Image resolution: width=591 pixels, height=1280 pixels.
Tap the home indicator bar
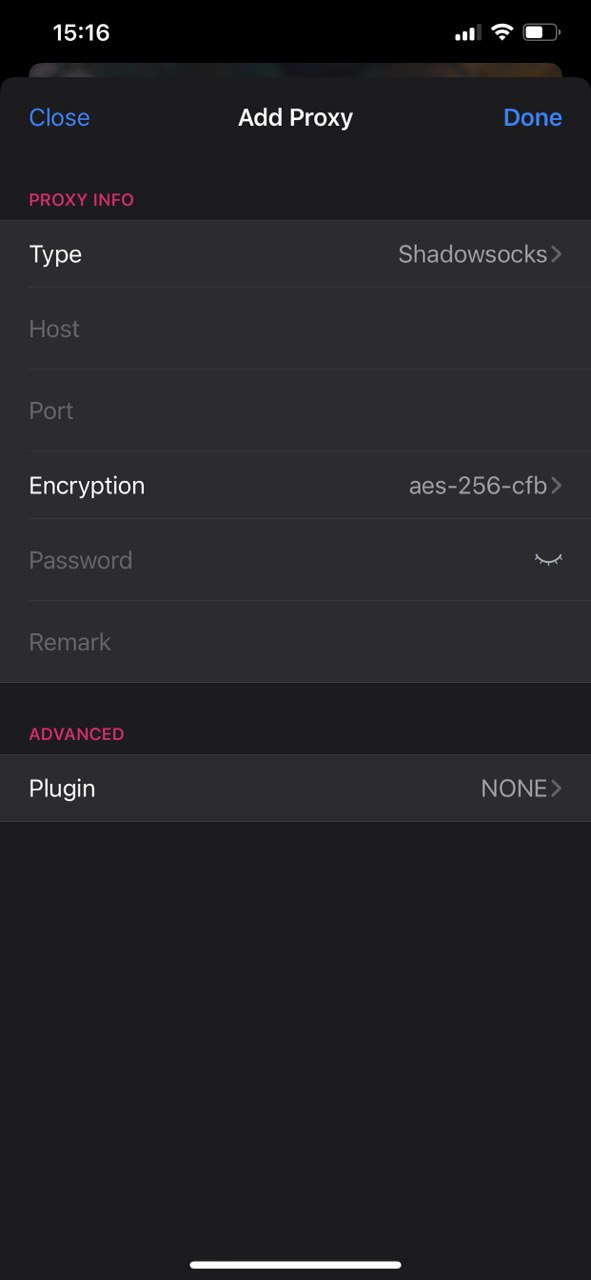295,1265
